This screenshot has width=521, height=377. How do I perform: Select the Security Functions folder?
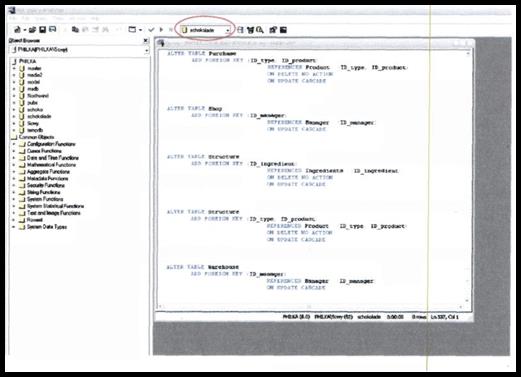[x=46, y=185]
